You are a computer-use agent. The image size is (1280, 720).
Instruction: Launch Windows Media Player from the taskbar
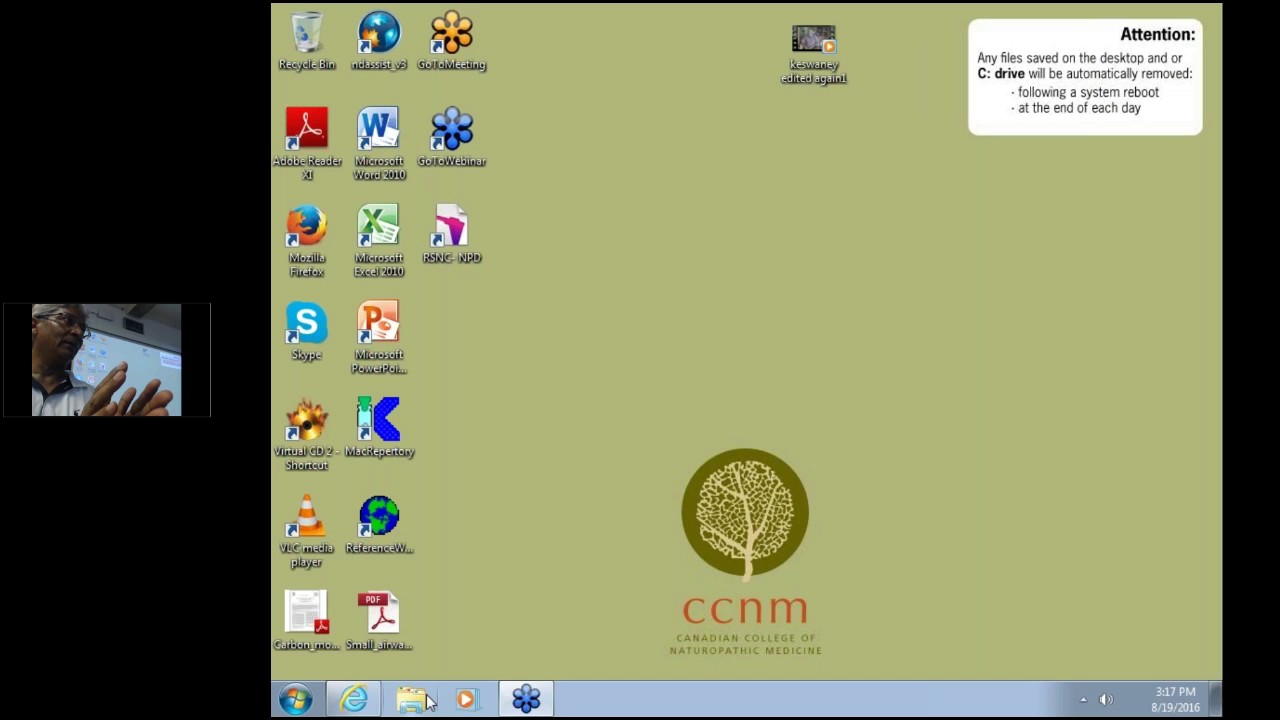pos(467,699)
